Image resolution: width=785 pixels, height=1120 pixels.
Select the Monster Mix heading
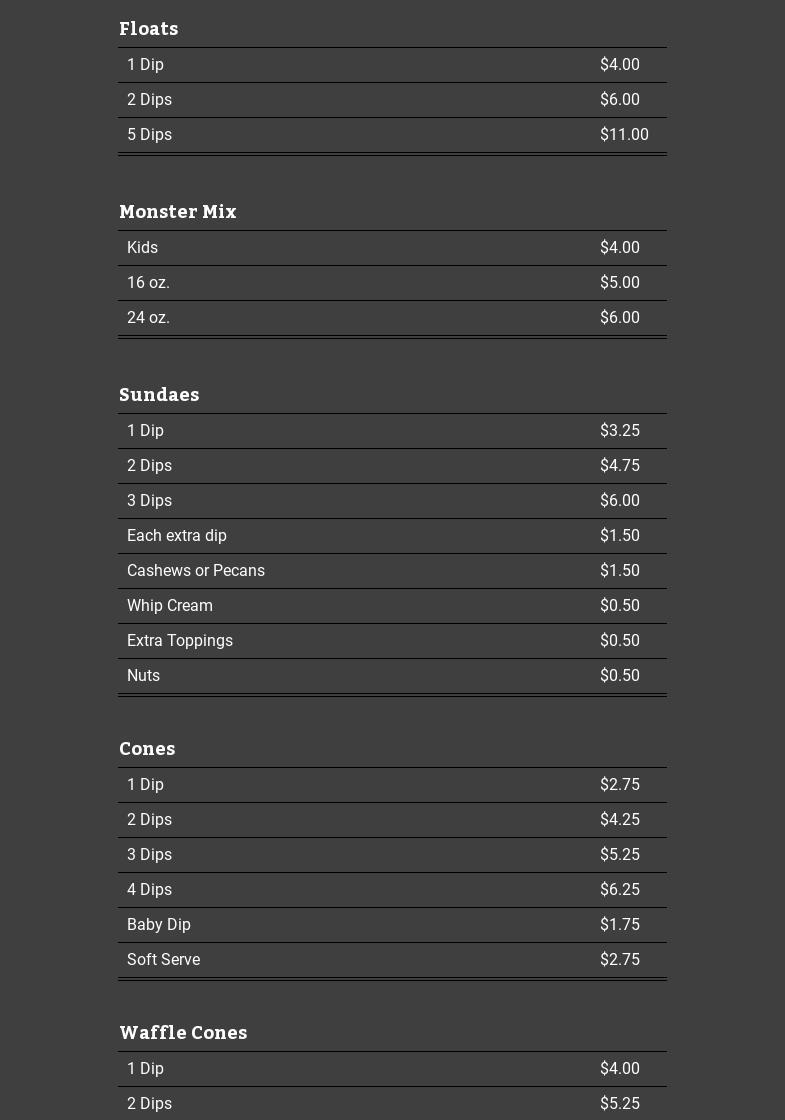click(178, 211)
